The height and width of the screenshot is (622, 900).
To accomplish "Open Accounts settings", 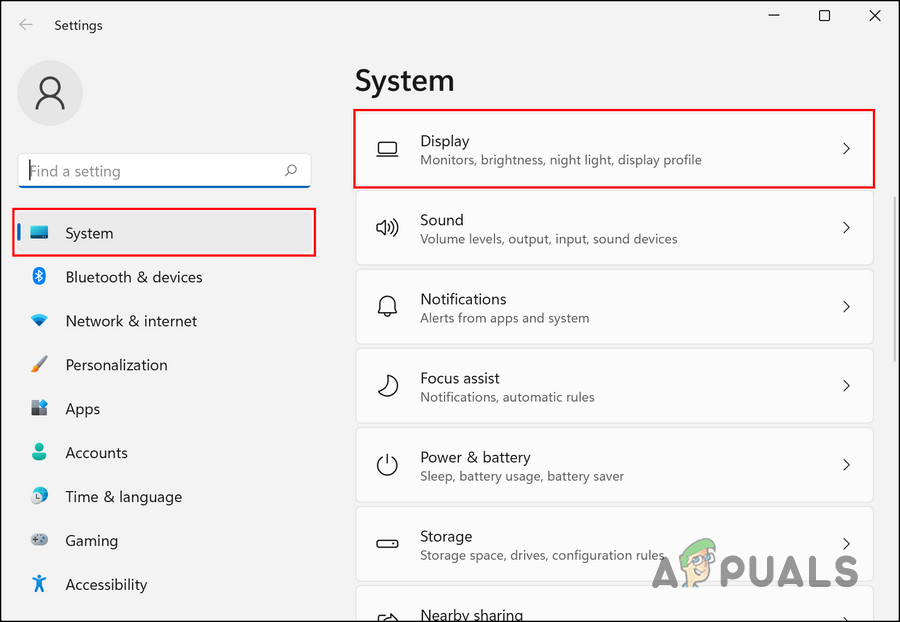I will point(96,453).
